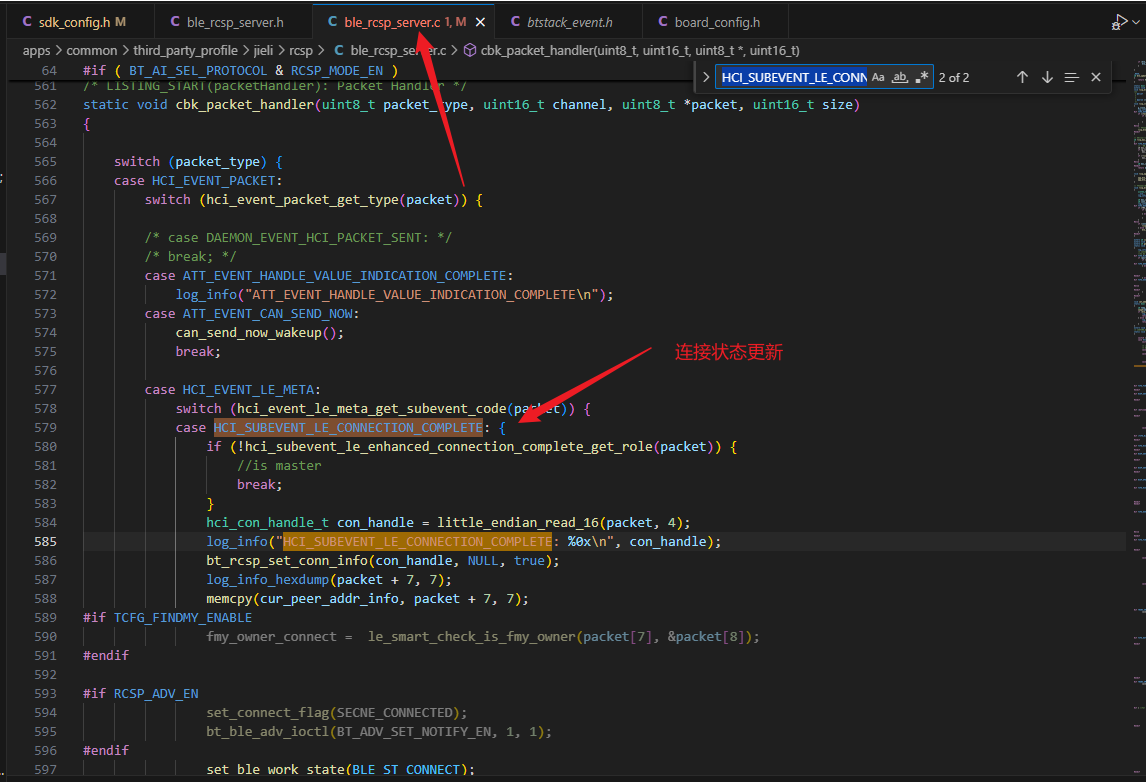Click the ble_rcsp_server.c file breadcrumb
1146x782 pixels.
click(390, 50)
